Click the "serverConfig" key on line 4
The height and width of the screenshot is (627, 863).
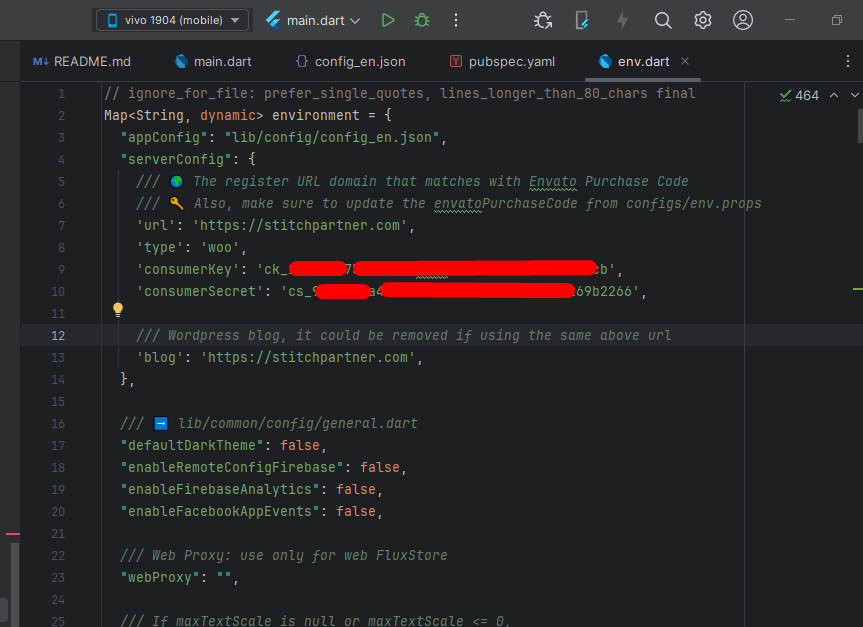point(176,159)
